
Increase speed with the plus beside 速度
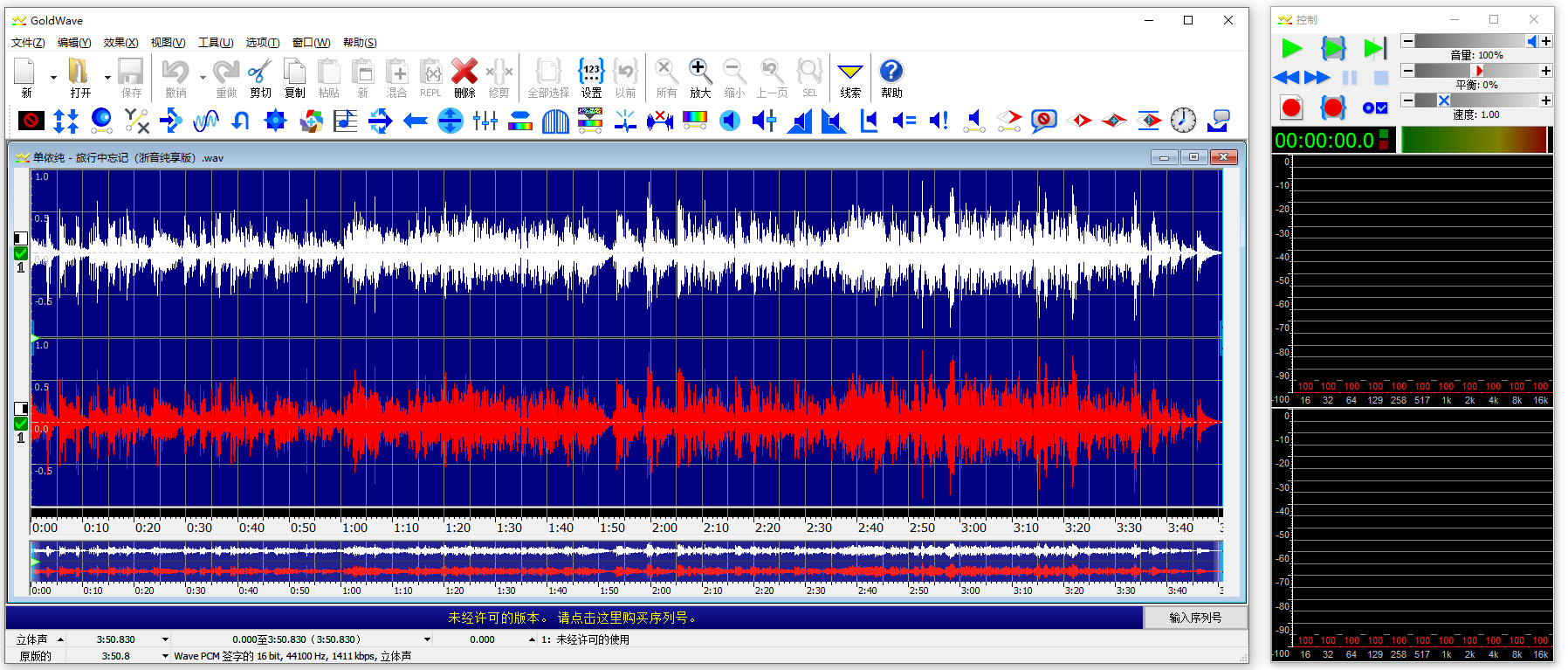coord(1546,100)
